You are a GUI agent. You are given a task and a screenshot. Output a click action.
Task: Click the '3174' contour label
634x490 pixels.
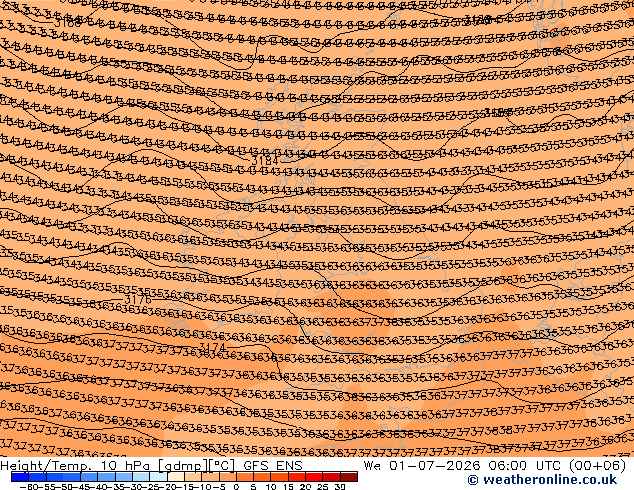click(212, 347)
